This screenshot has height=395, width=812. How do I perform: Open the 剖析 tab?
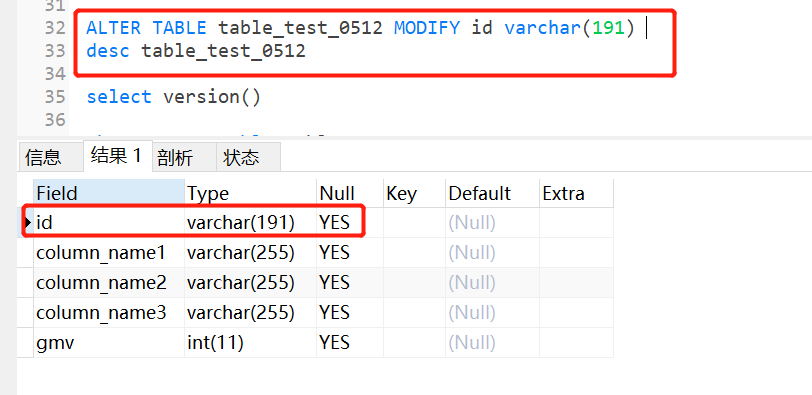click(x=184, y=157)
